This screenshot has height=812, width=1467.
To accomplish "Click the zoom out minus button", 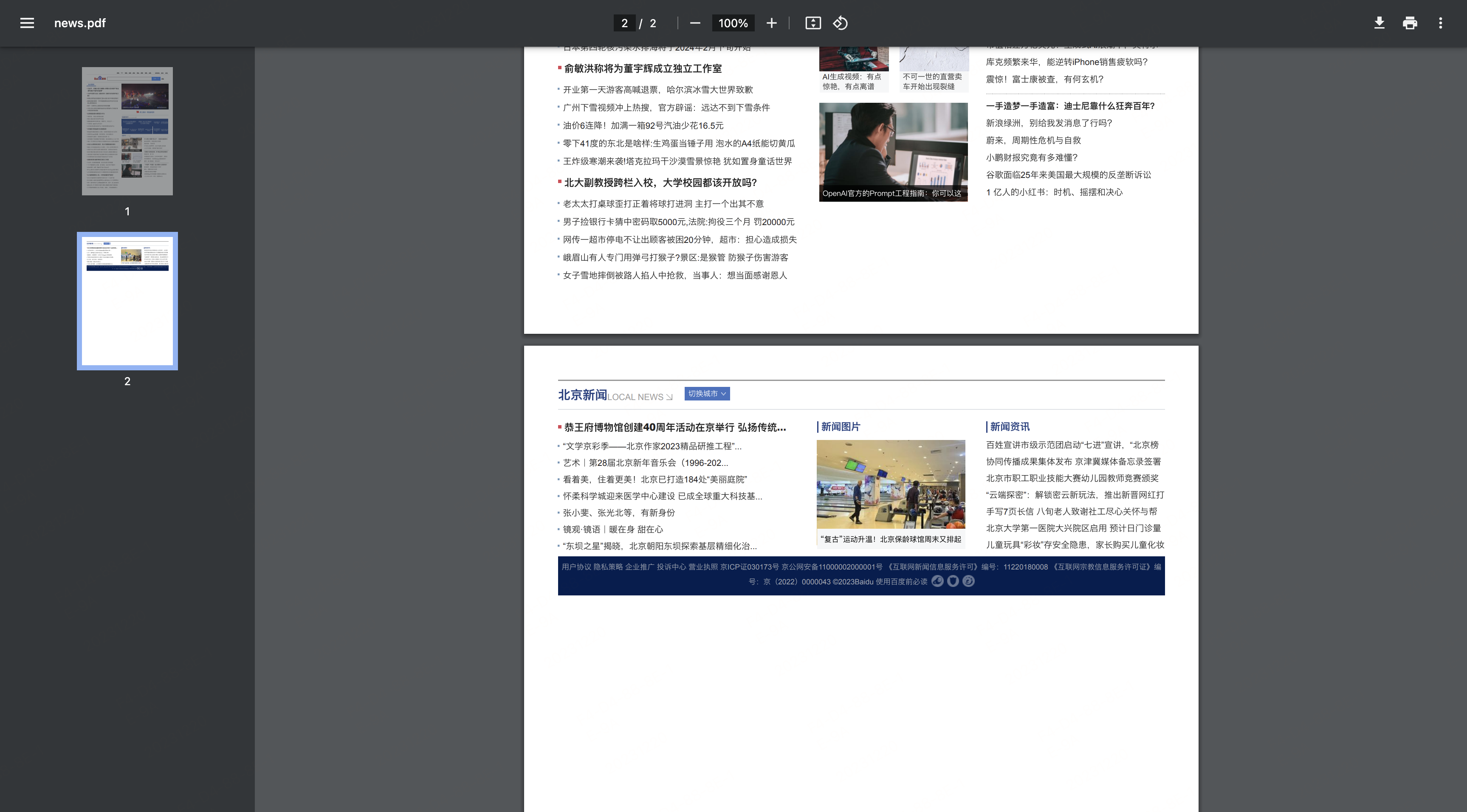I will [x=695, y=23].
